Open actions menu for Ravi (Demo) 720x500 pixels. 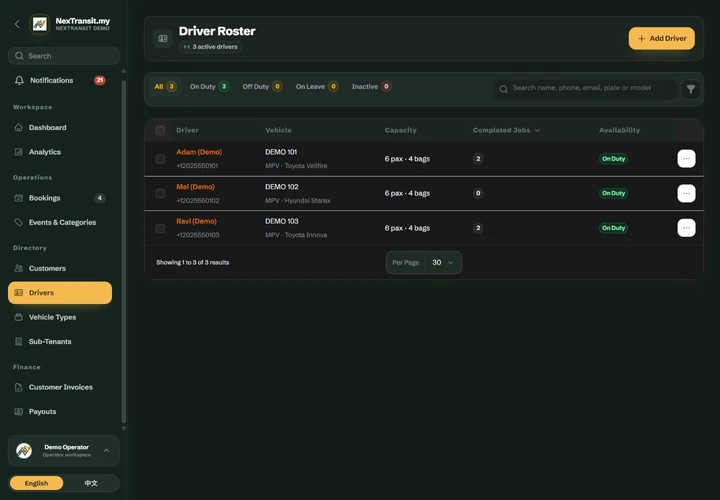pyautogui.click(x=686, y=228)
